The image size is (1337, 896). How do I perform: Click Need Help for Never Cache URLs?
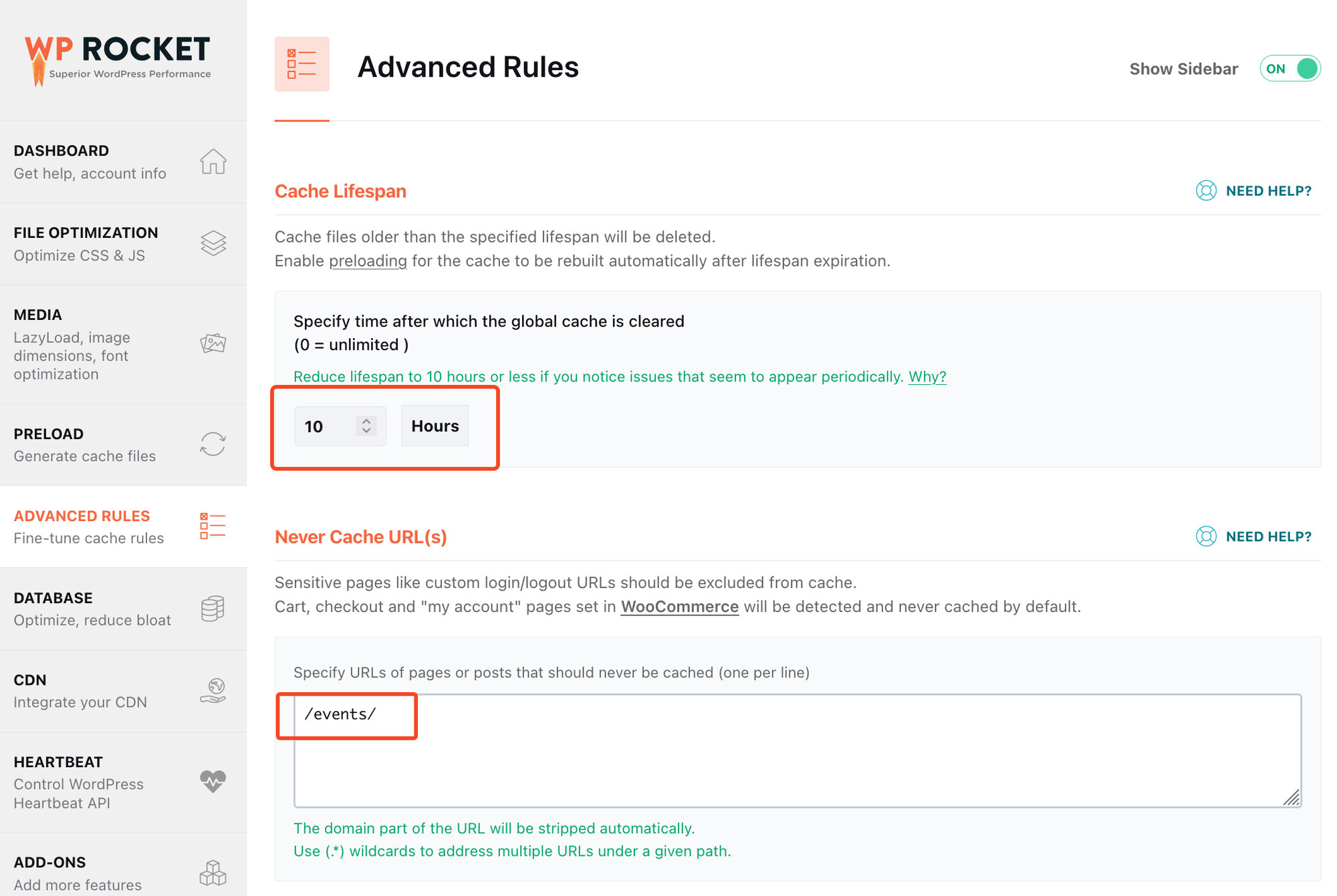(x=1254, y=537)
